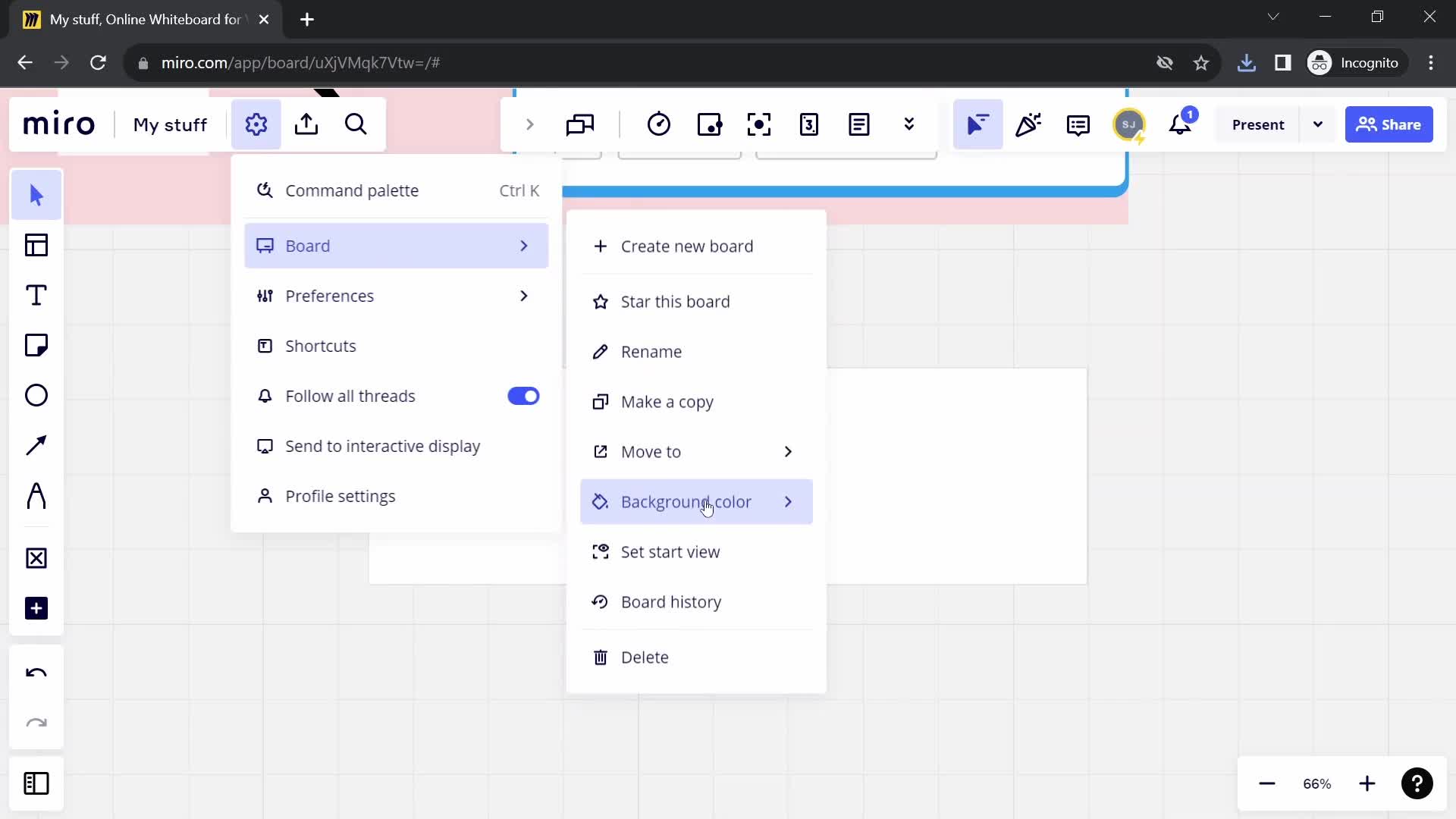Open more apps plus button

pos(36,608)
